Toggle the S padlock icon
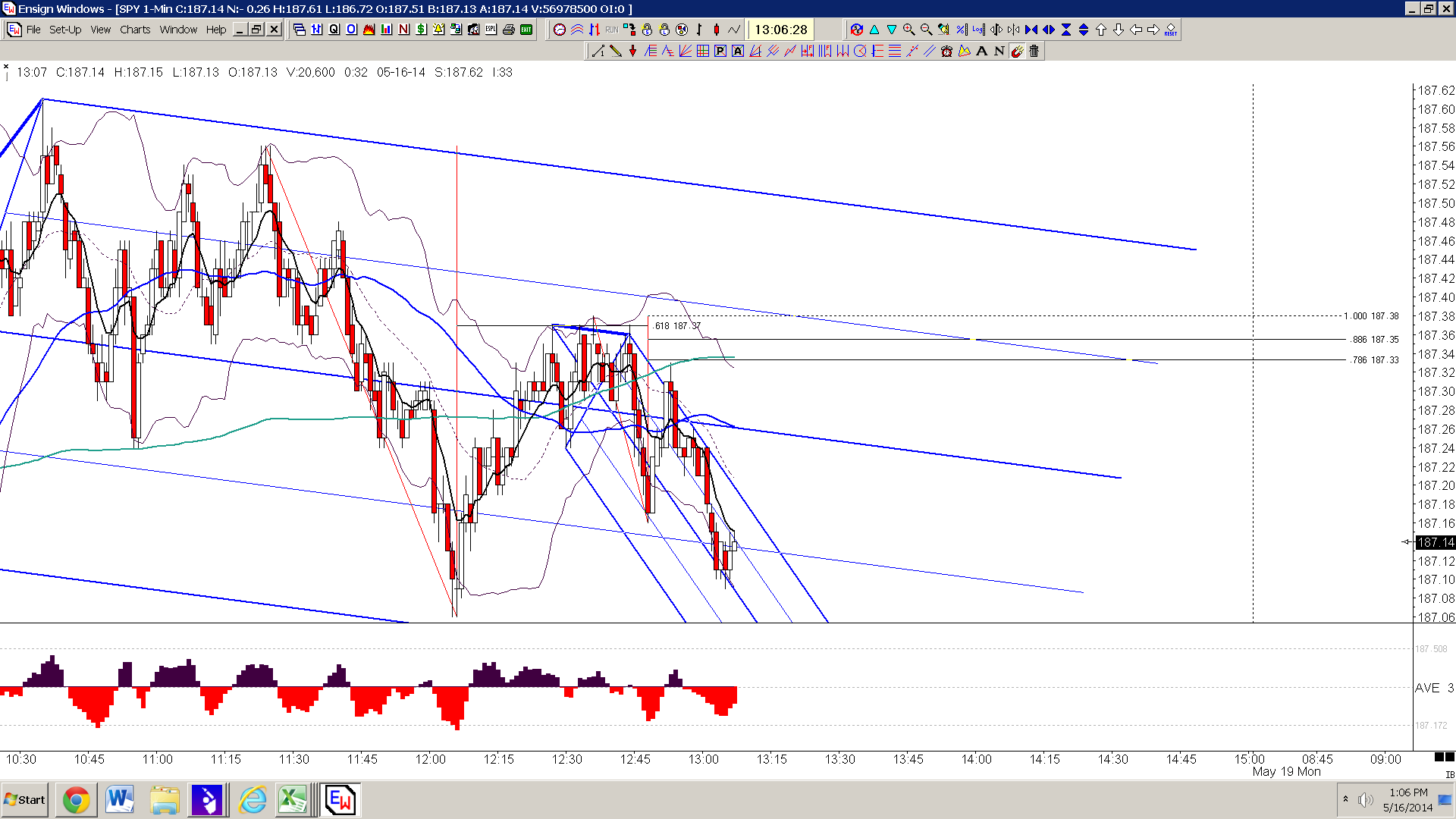The image size is (1456, 819). (647, 30)
